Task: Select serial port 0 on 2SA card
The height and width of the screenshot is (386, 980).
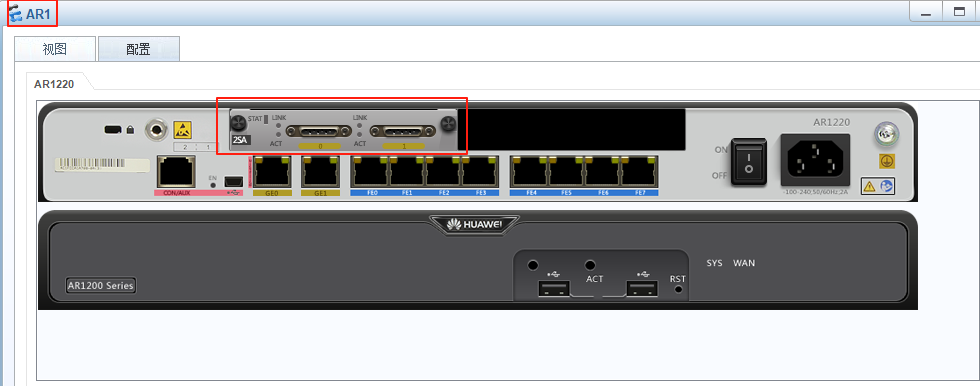Action: (319, 131)
